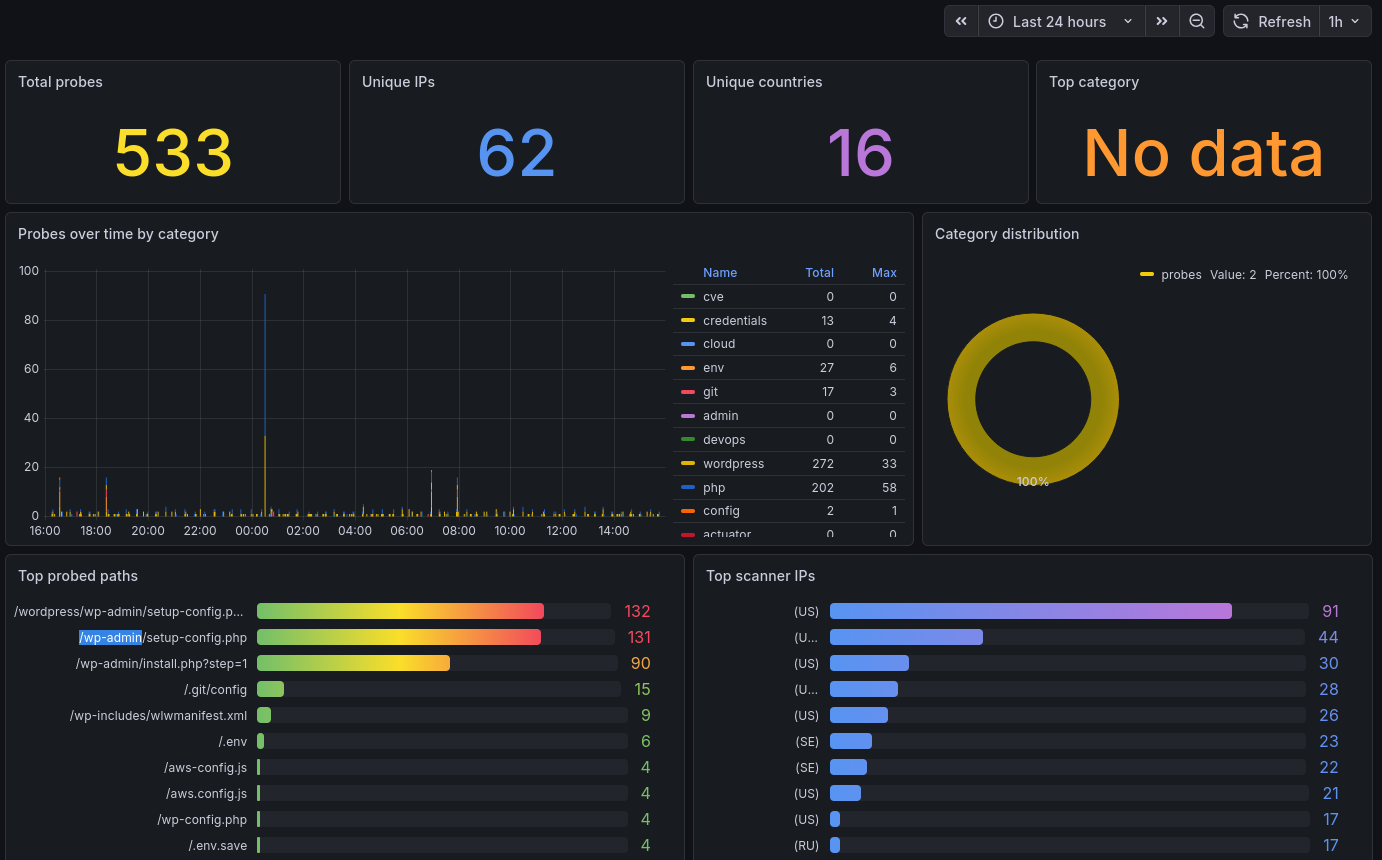The width and height of the screenshot is (1382, 860).
Task: Click the probes legend item in pie chart
Action: pos(1181,275)
